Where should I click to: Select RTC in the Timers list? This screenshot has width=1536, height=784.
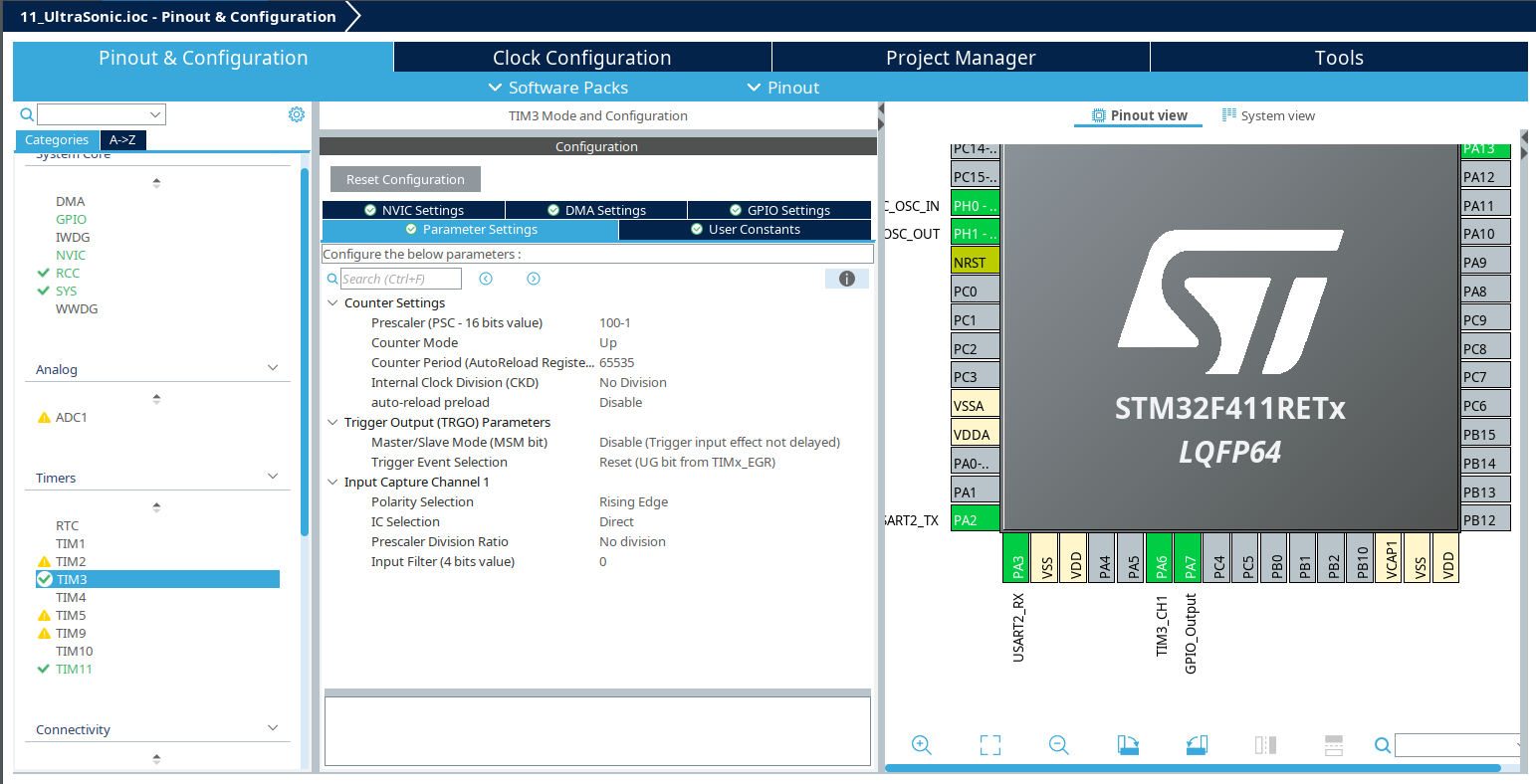point(67,525)
